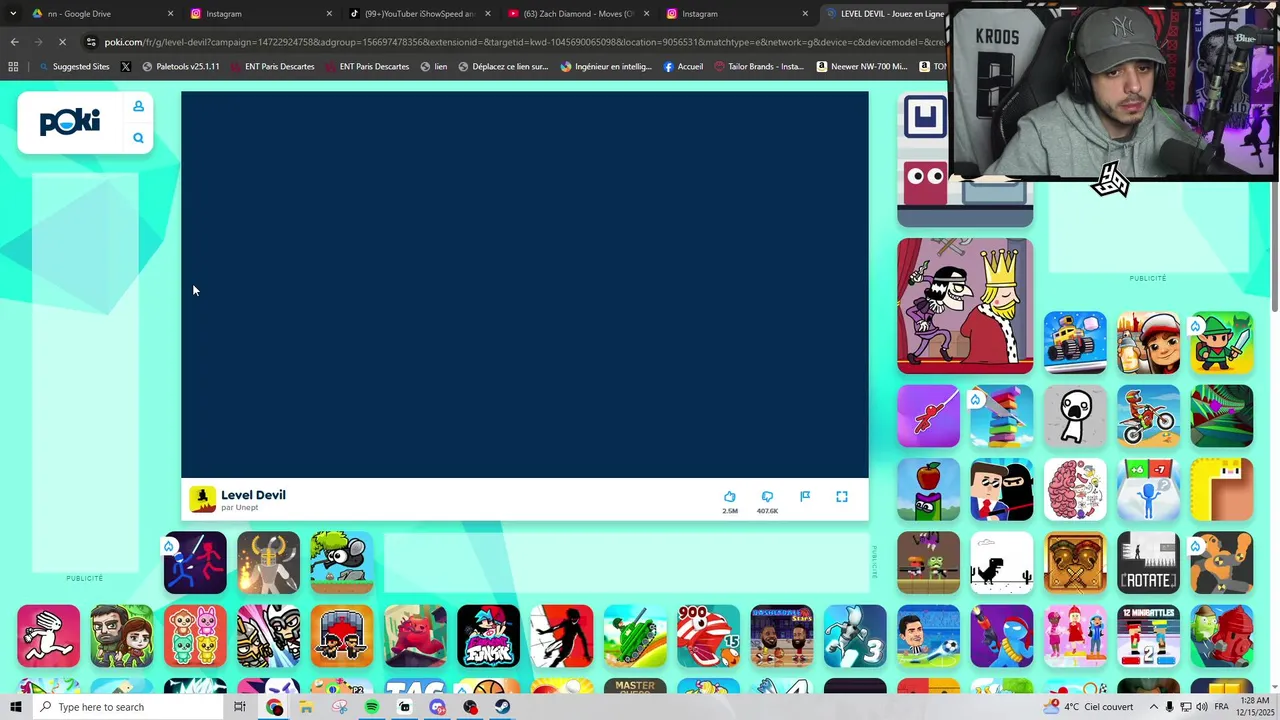Open the red stickman hook game
This screenshot has width=1280, height=720.
(x=928, y=416)
